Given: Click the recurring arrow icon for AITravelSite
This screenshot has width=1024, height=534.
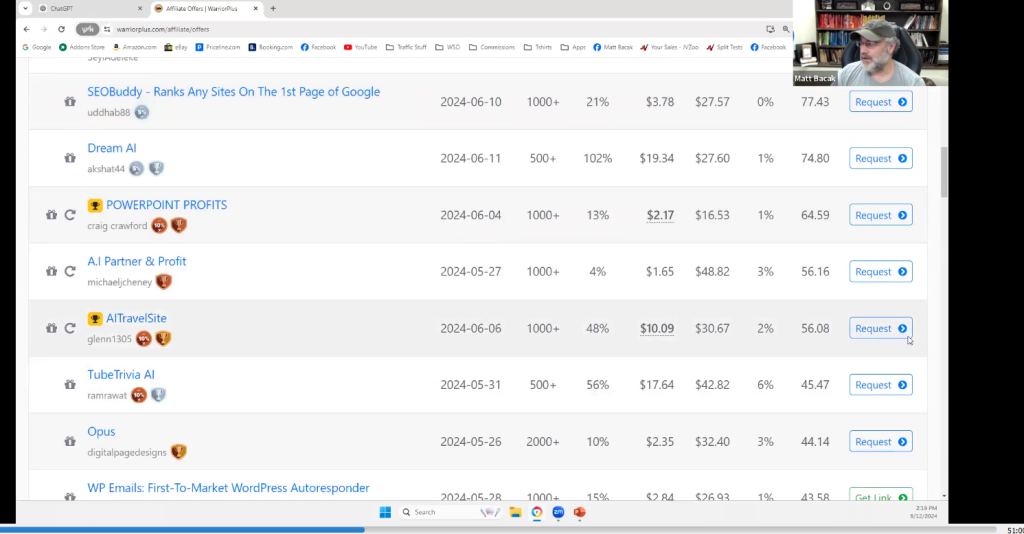Looking at the screenshot, I should pyautogui.click(x=70, y=328).
